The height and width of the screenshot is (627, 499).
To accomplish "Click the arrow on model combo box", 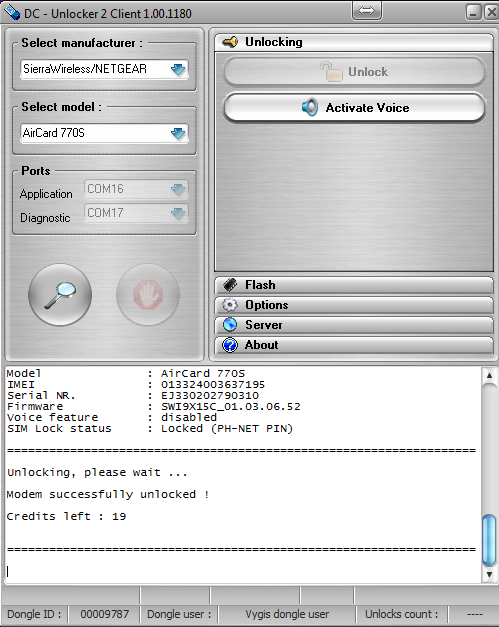I will pos(178,133).
